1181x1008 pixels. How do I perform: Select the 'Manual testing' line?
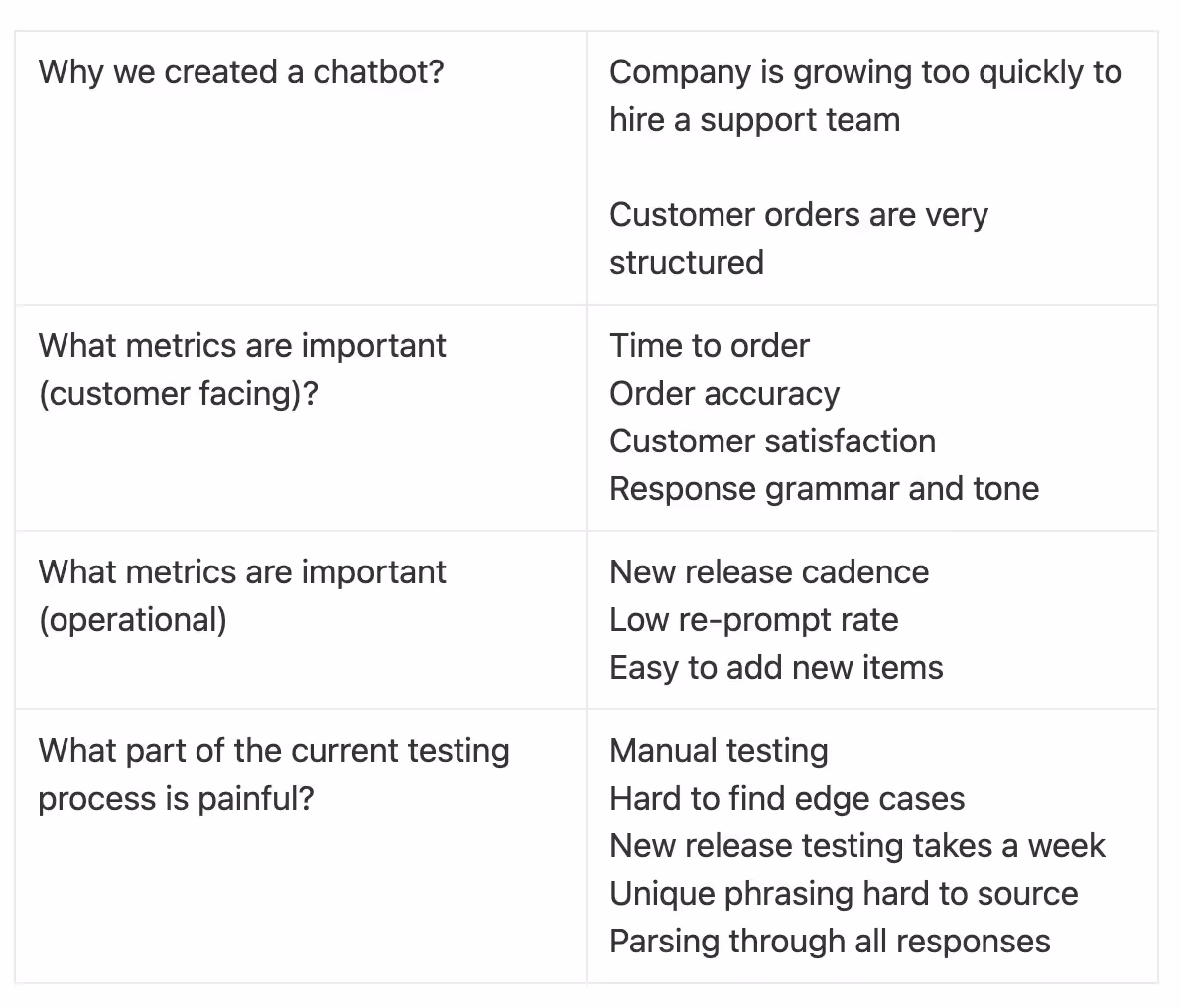pos(719,751)
